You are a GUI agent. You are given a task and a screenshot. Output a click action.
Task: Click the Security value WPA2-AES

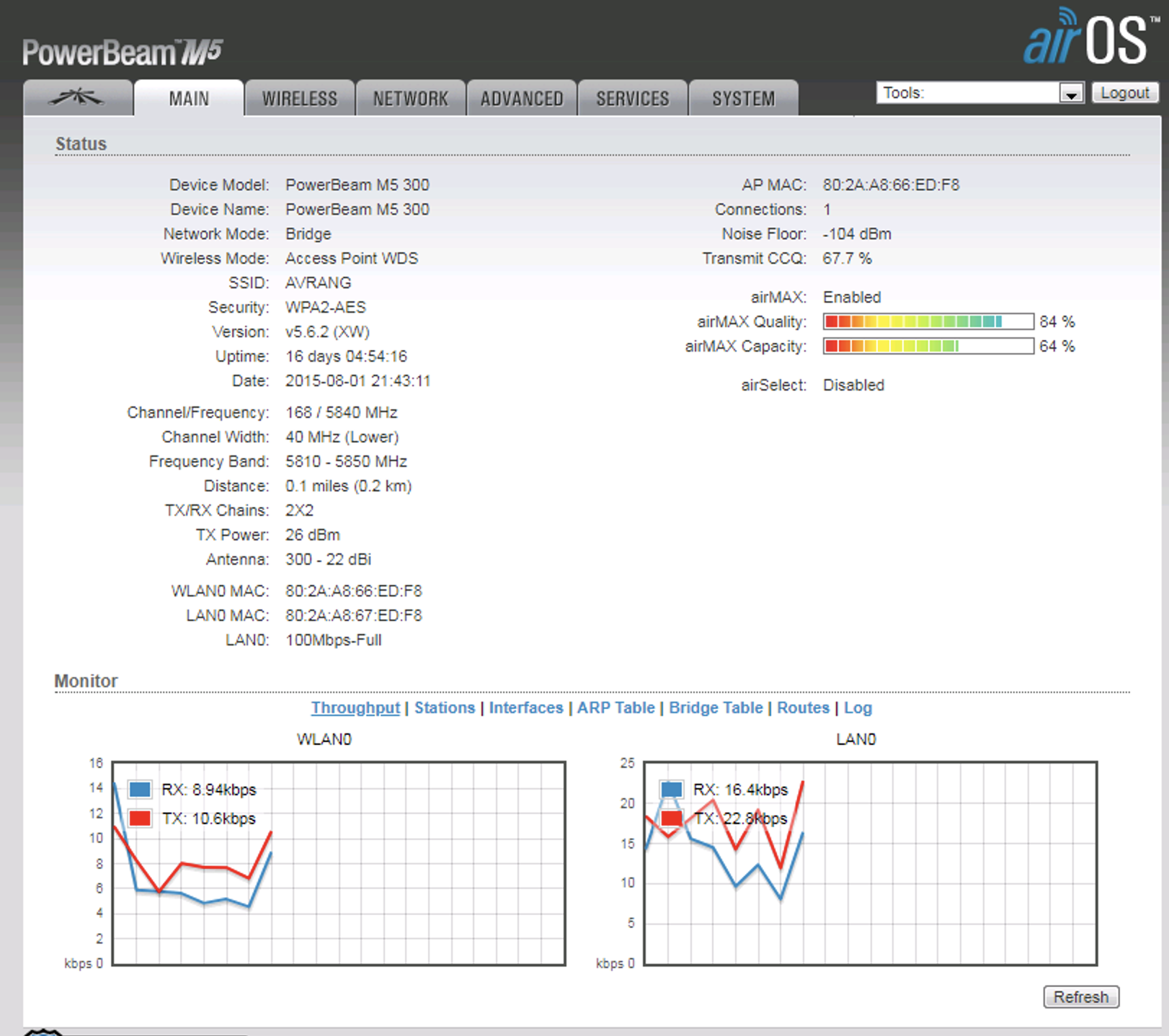325,307
